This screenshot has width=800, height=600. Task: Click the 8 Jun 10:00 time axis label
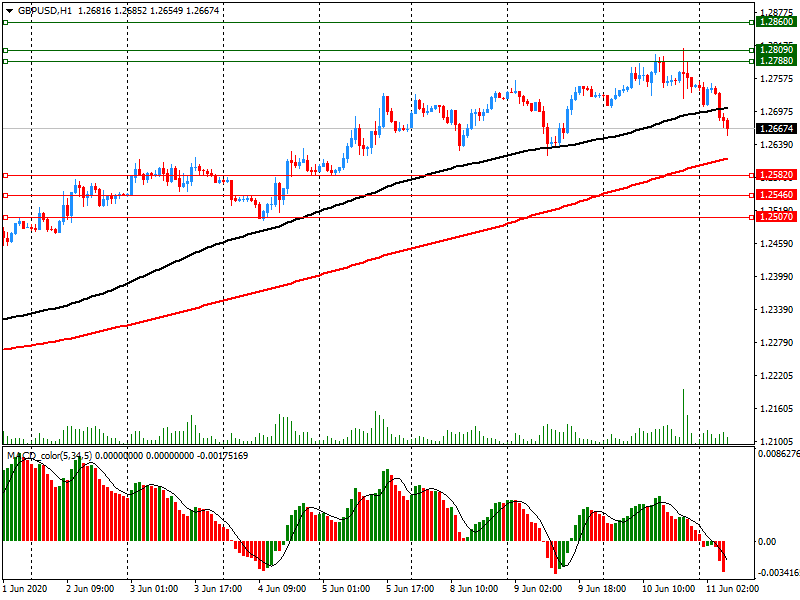tap(474, 589)
